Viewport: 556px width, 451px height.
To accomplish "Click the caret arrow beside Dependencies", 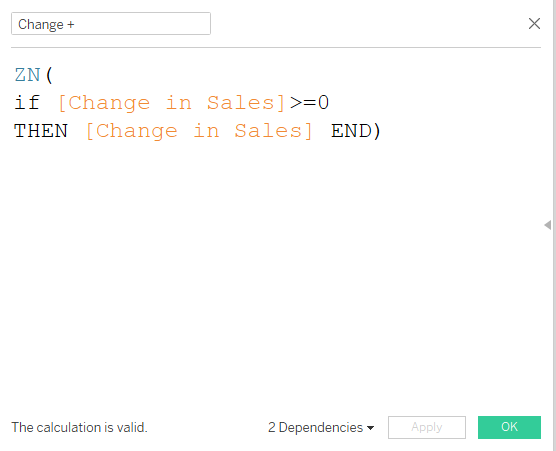I will click(371, 428).
